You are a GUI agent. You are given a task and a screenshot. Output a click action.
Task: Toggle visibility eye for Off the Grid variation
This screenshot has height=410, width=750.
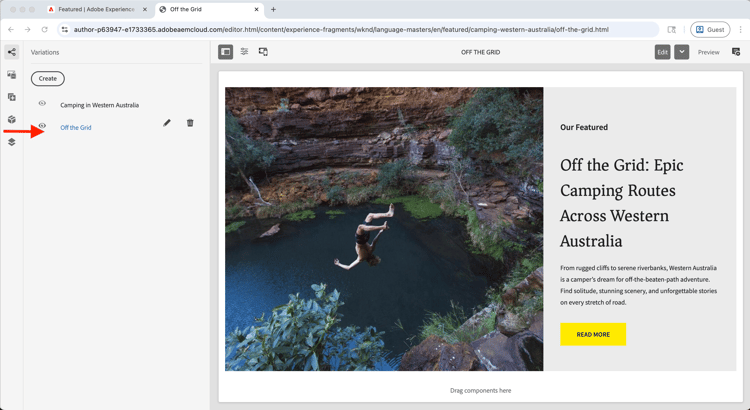(x=42, y=126)
